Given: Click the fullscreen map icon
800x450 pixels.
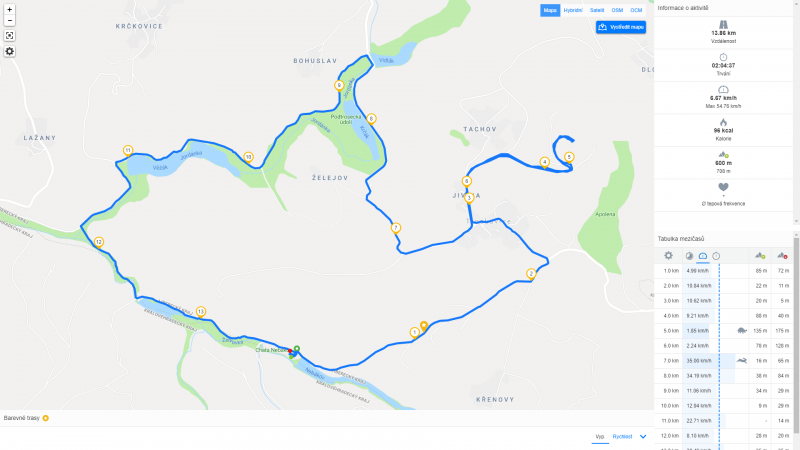Looking at the screenshot, I should 9,36.
